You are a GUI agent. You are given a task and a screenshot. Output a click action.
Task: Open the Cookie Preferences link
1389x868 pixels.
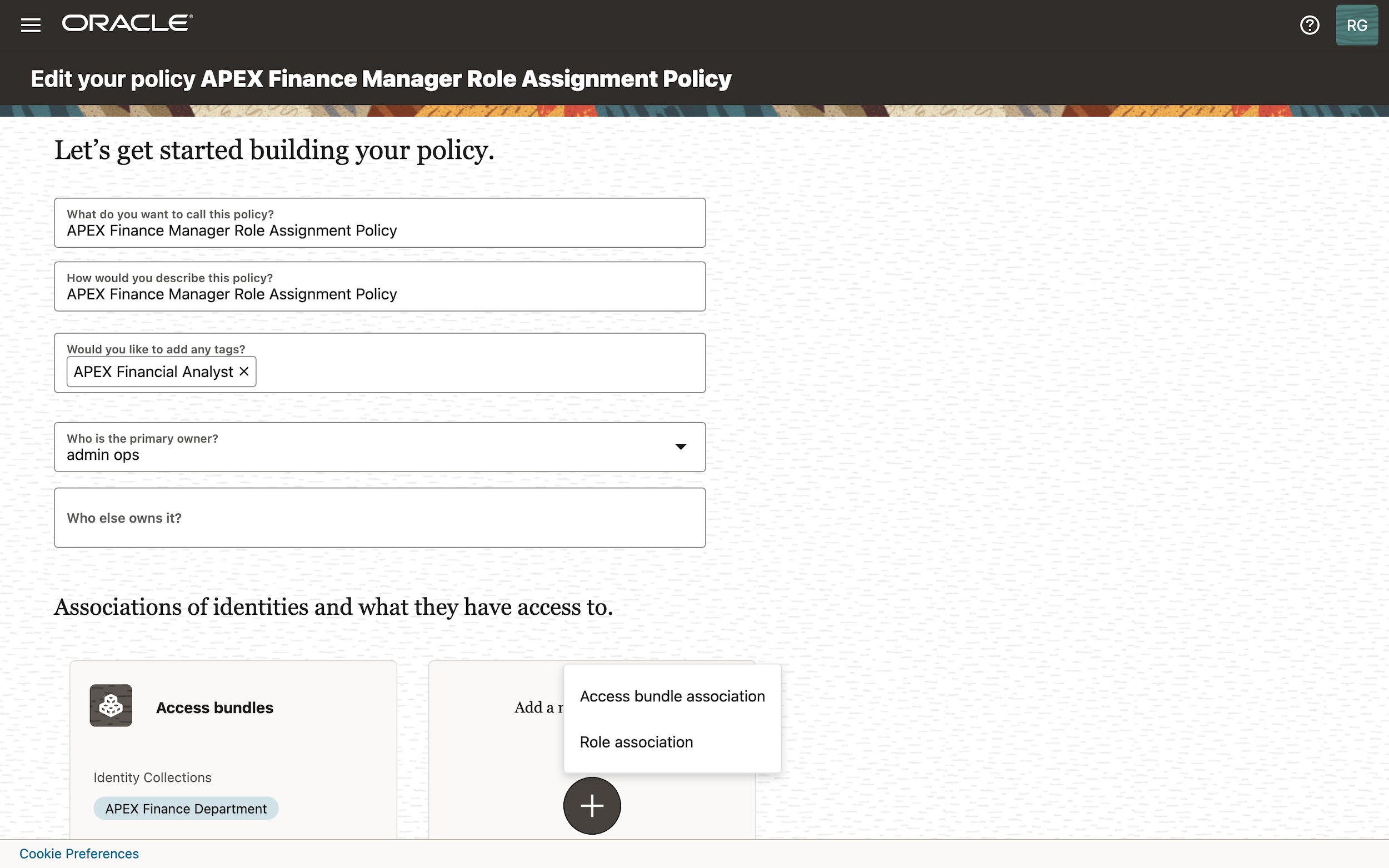(x=79, y=853)
